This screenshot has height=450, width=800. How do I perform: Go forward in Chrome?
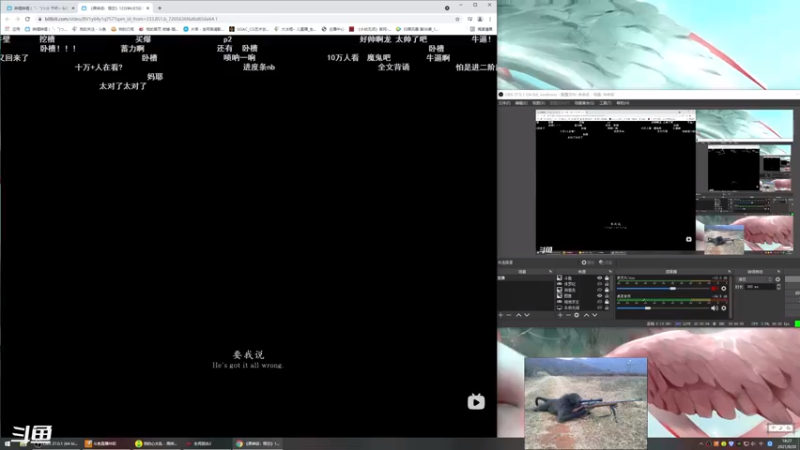point(17,19)
